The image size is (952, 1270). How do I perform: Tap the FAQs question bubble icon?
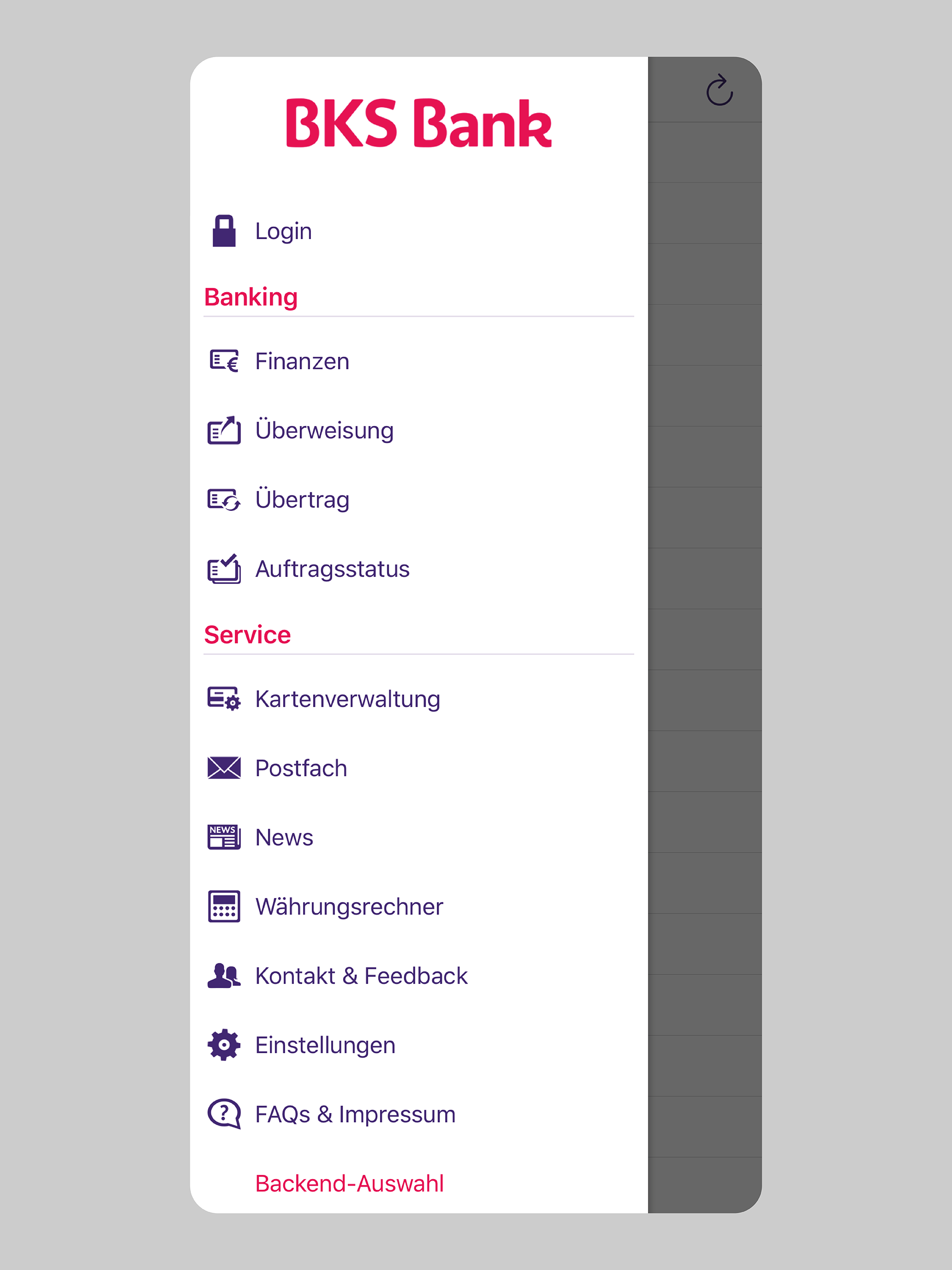tap(224, 1114)
